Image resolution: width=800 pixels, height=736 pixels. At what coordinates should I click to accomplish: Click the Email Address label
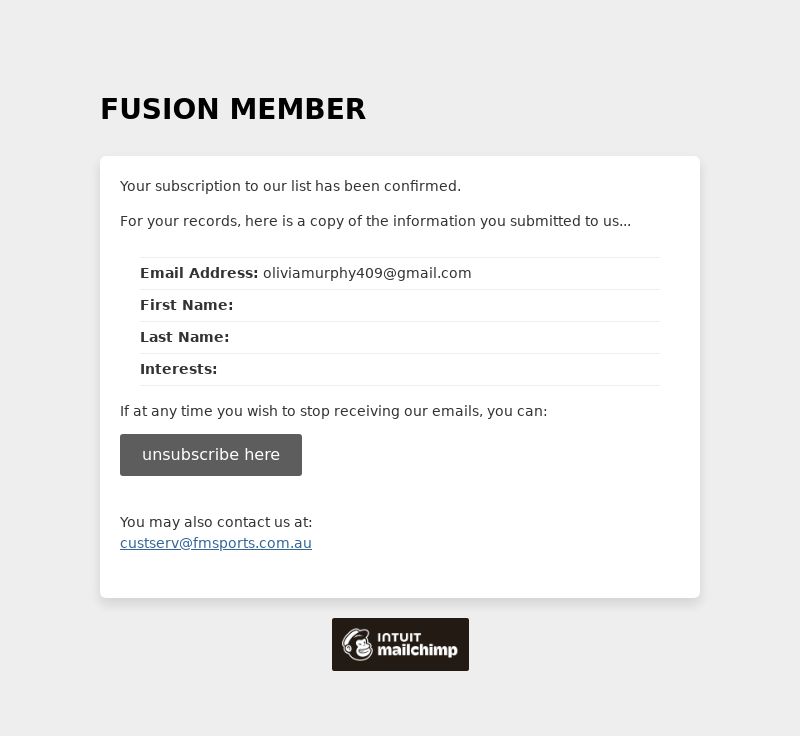point(199,273)
